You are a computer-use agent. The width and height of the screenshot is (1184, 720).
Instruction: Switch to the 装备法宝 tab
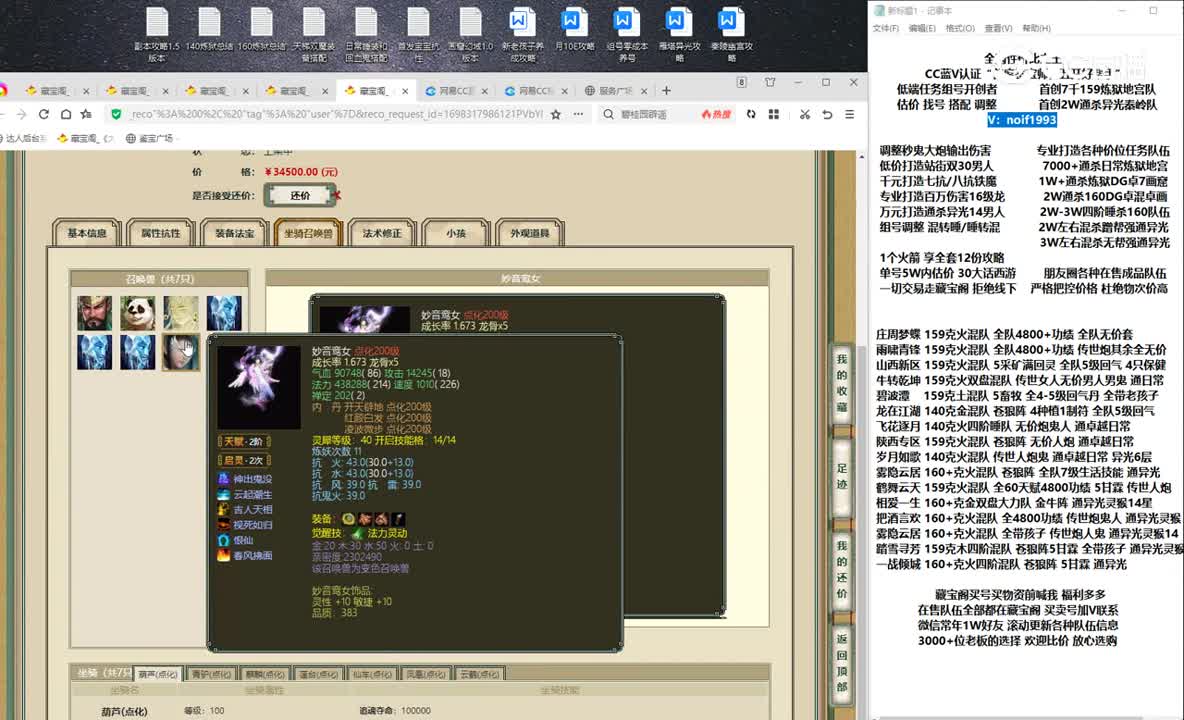(x=235, y=233)
